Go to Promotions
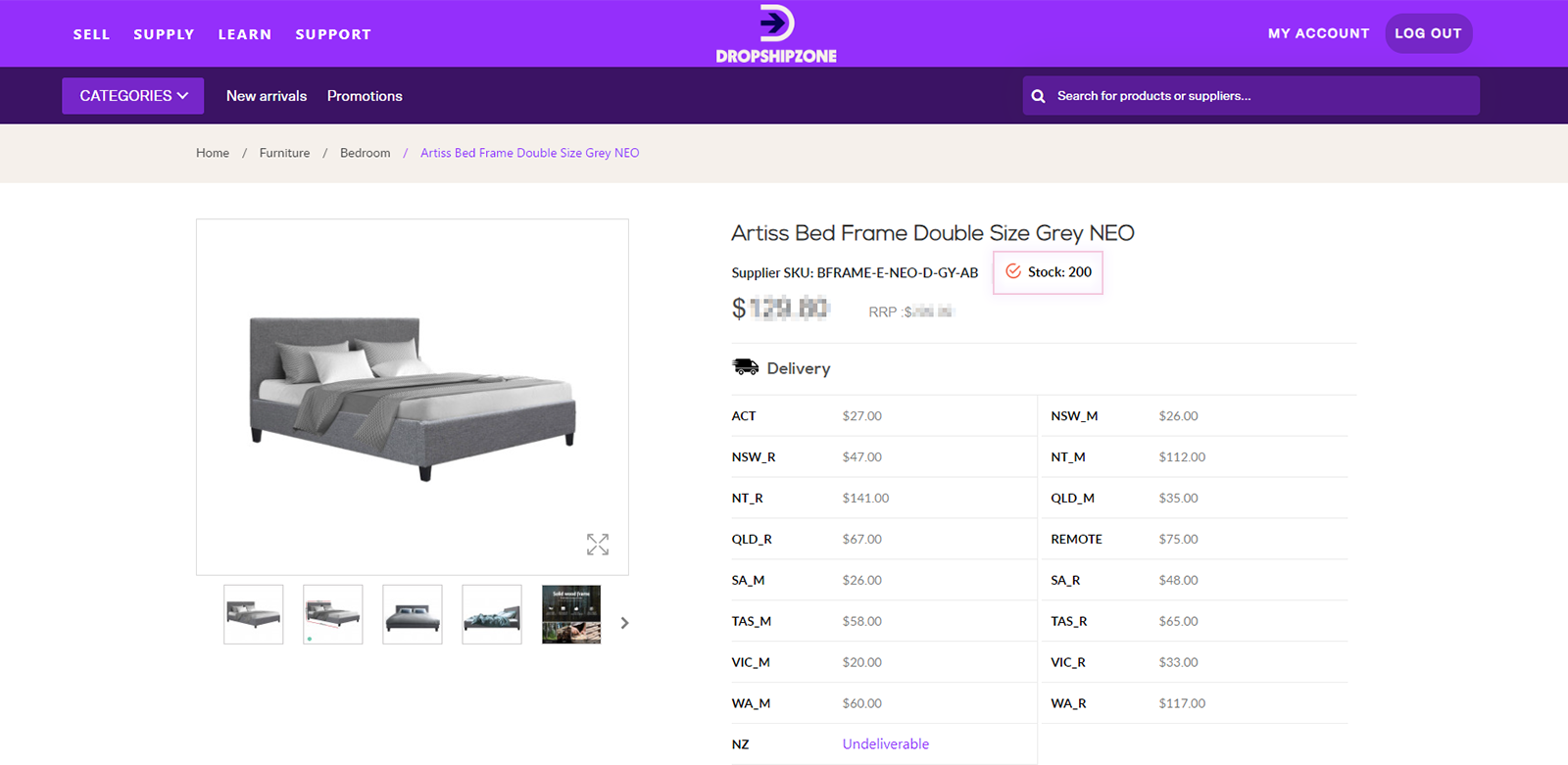1568x765 pixels. pos(365,96)
